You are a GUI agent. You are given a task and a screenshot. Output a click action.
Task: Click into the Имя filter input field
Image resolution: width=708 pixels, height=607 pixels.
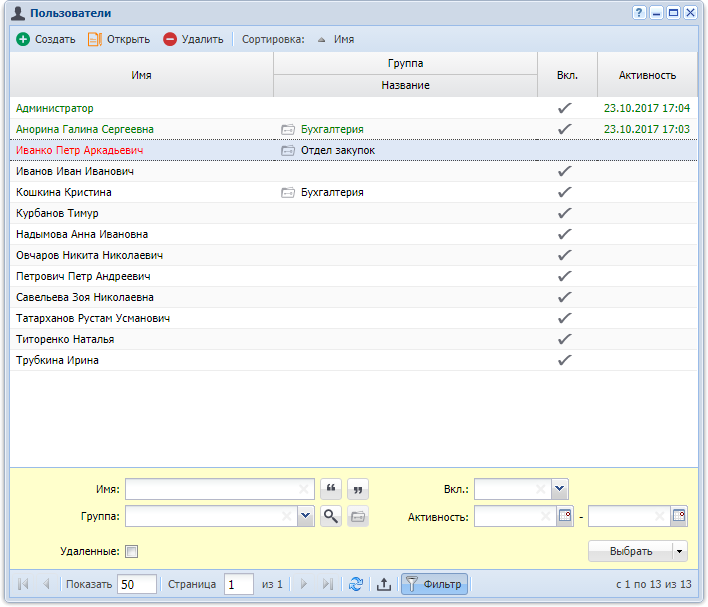[212, 489]
